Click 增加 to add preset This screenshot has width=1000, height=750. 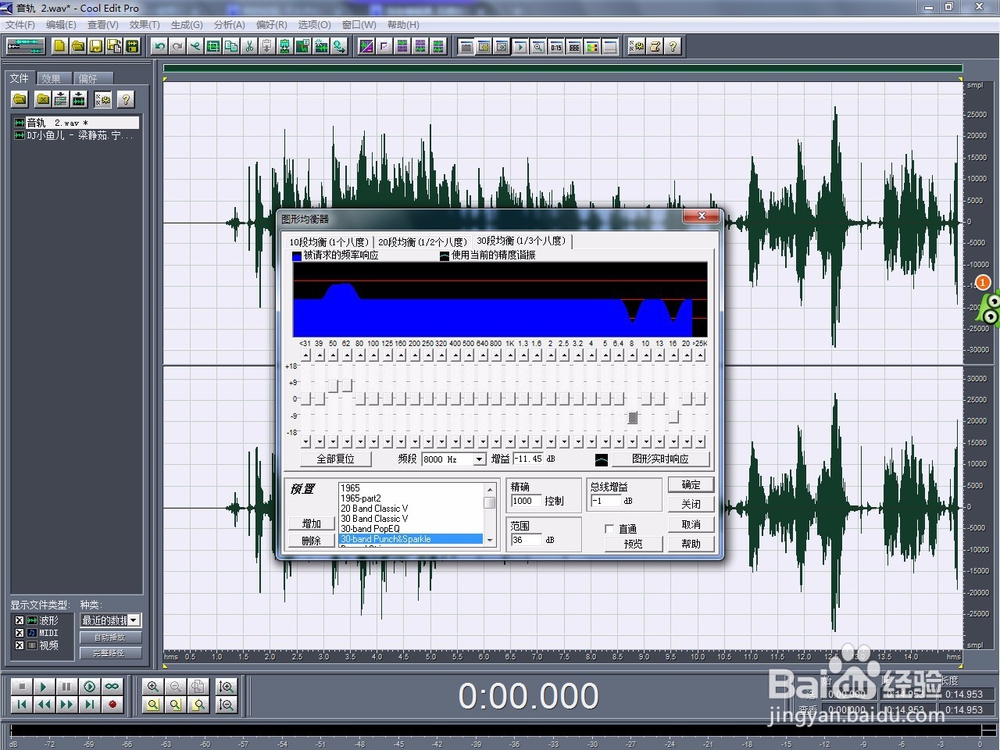click(x=311, y=524)
